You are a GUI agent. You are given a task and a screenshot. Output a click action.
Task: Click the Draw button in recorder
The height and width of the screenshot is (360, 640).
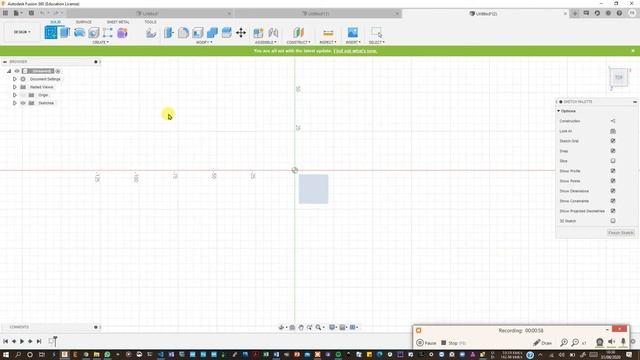[542, 343]
